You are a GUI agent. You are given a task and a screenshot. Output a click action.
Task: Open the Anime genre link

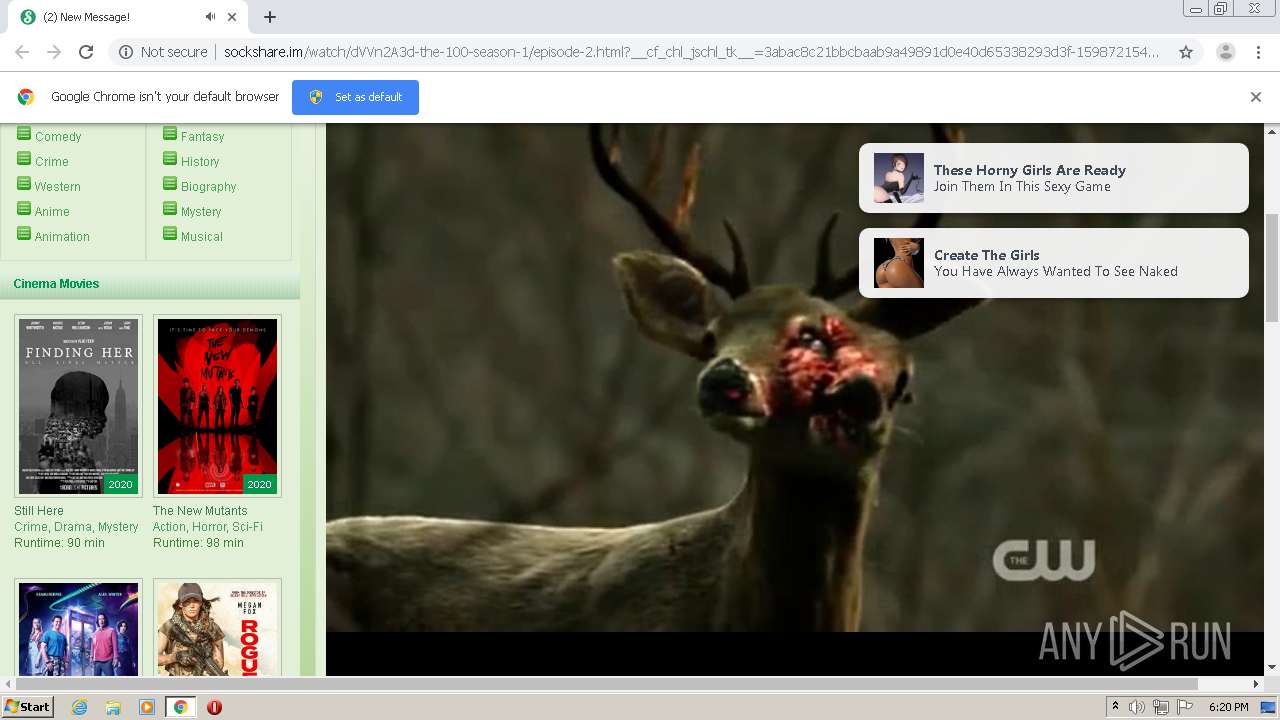[52, 212]
